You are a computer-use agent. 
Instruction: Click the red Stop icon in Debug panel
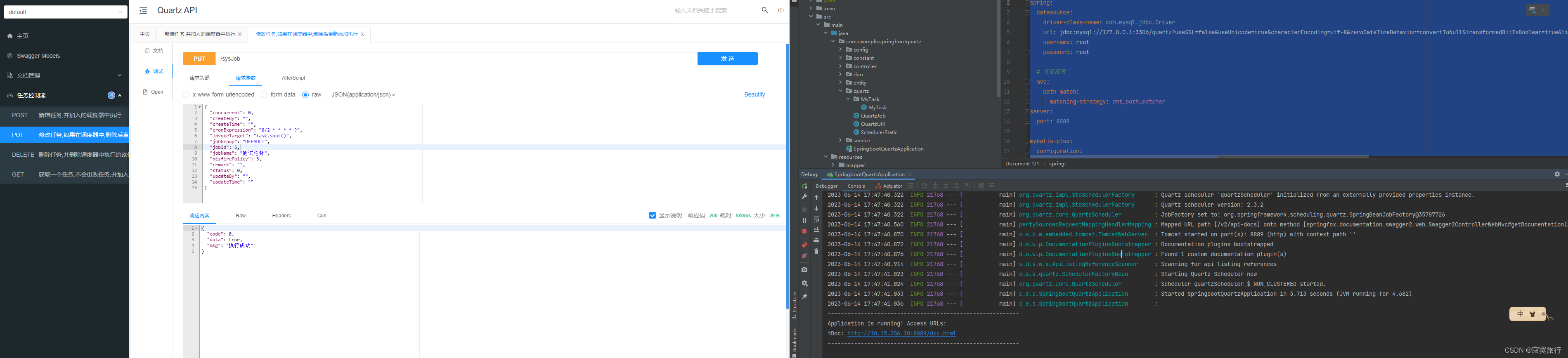[804, 231]
